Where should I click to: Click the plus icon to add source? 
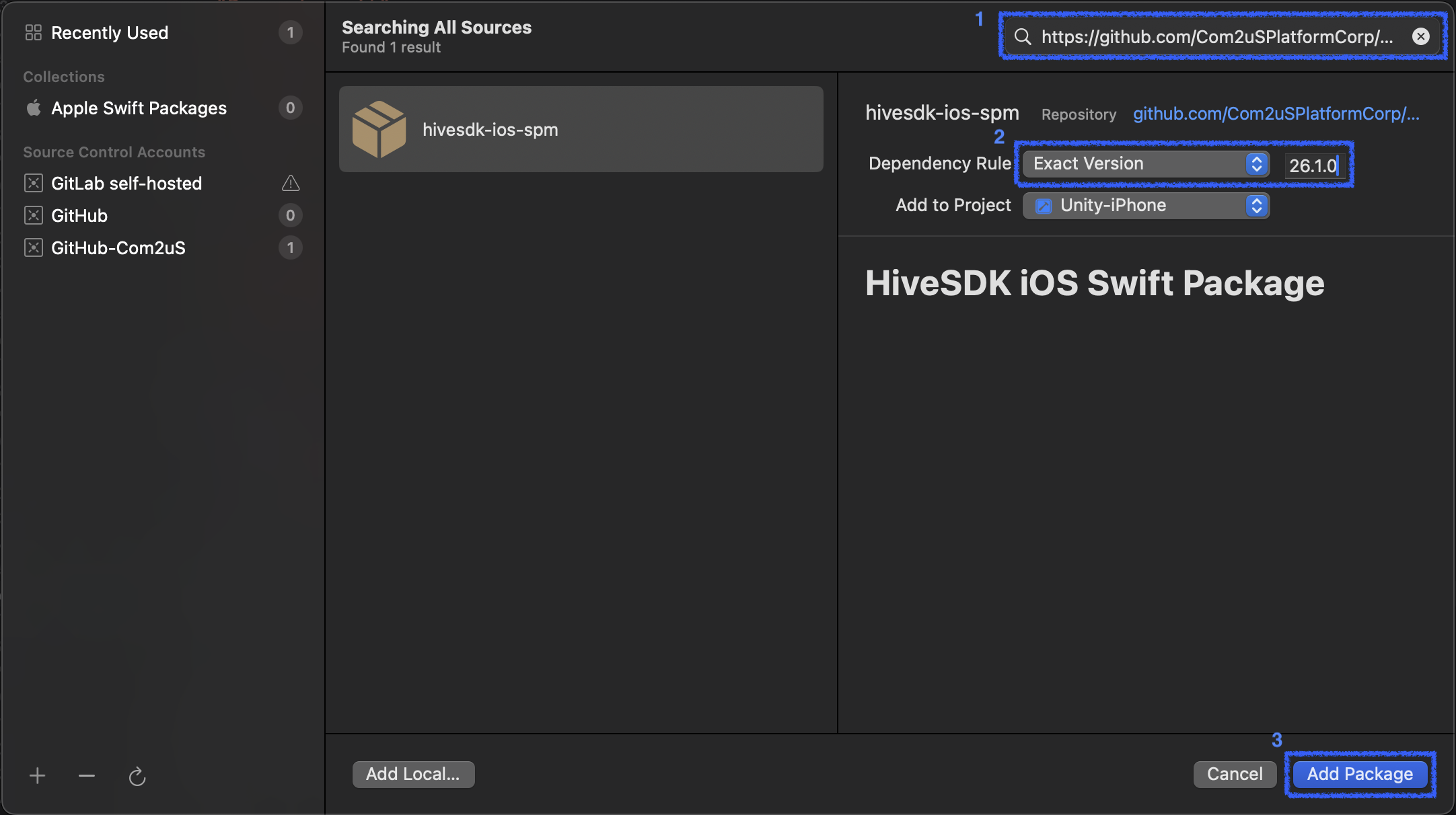click(x=38, y=776)
